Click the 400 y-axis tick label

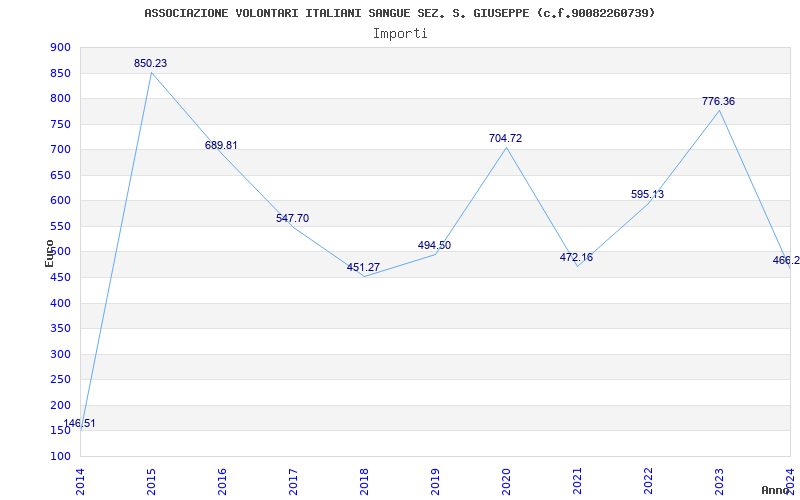click(60, 303)
